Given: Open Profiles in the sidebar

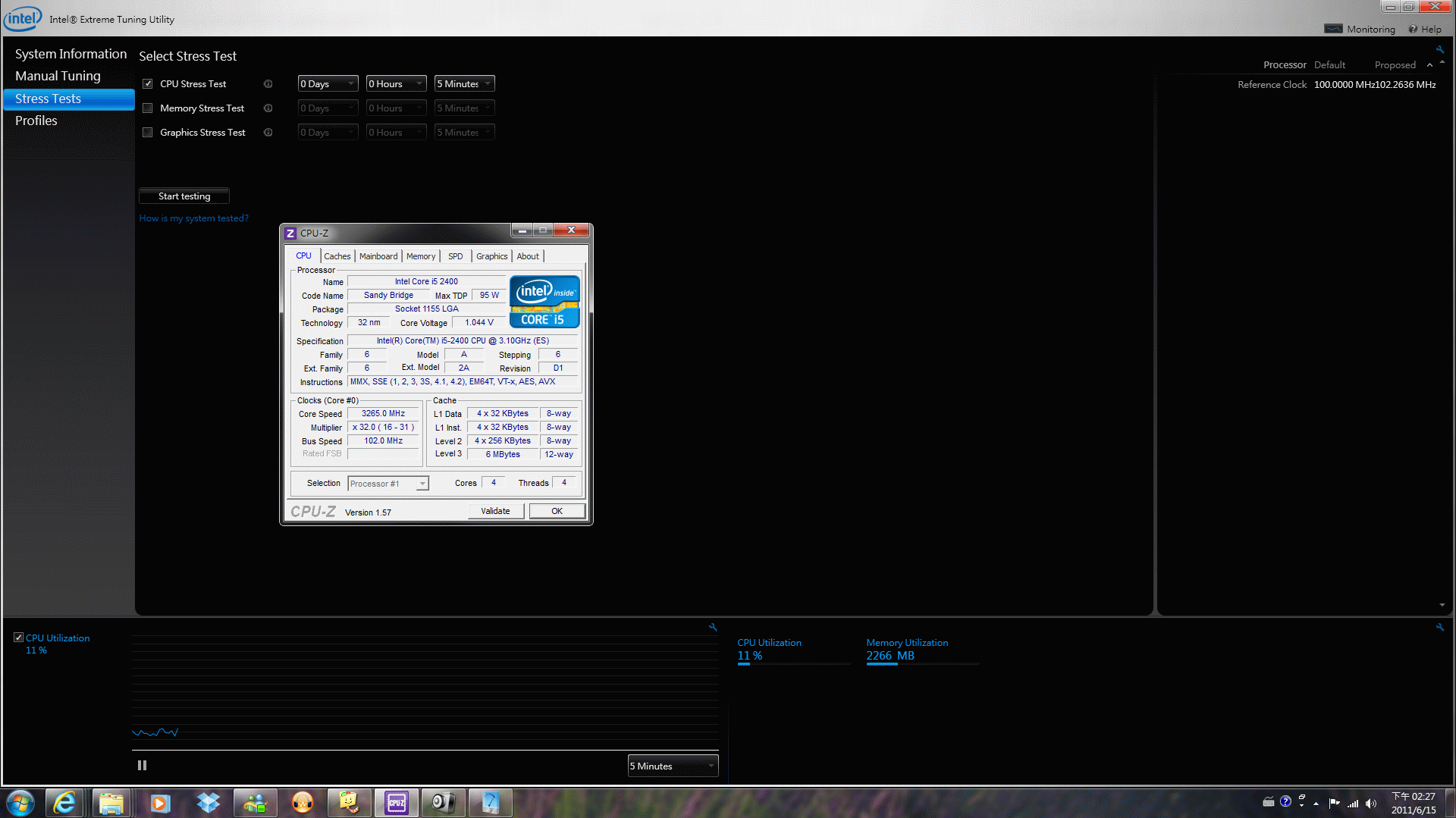Looking at the screenshot, I should [x=36, y=121].
